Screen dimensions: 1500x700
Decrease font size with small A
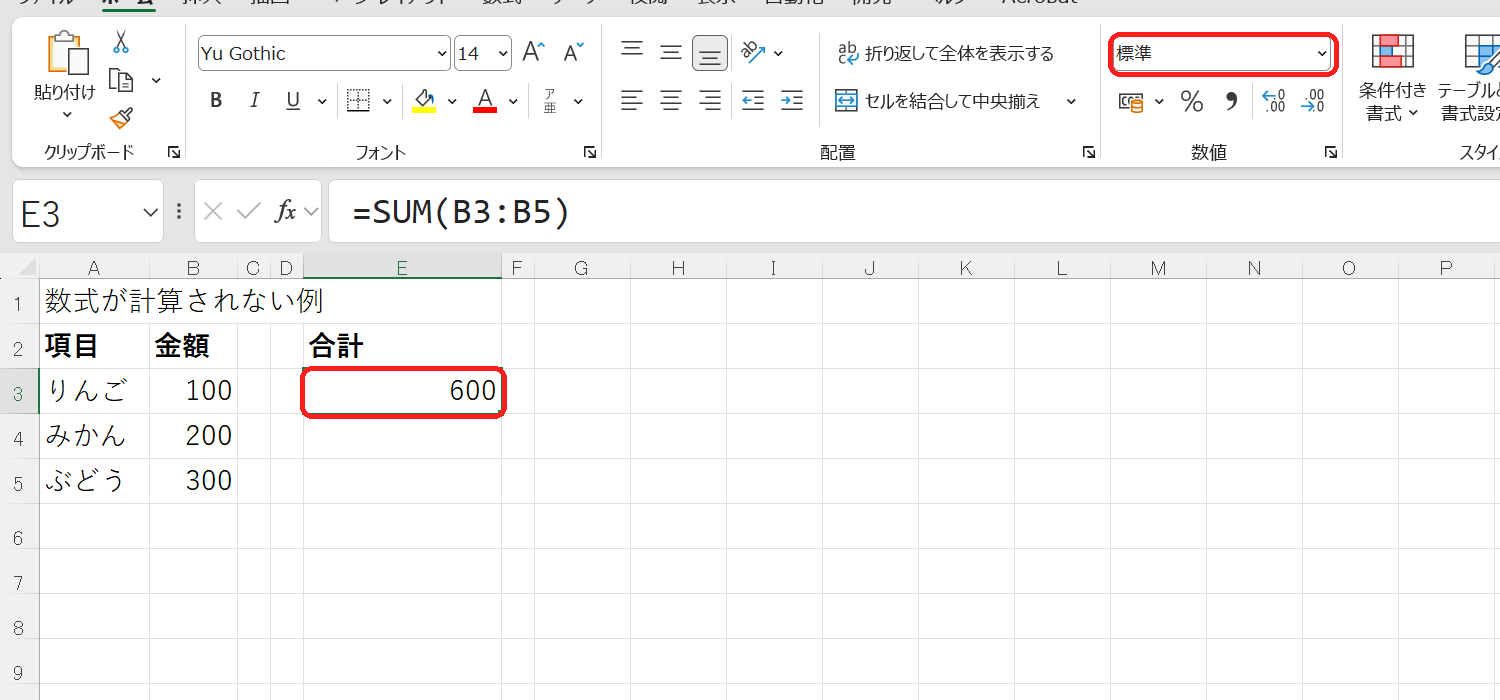(x=573, y=52)
